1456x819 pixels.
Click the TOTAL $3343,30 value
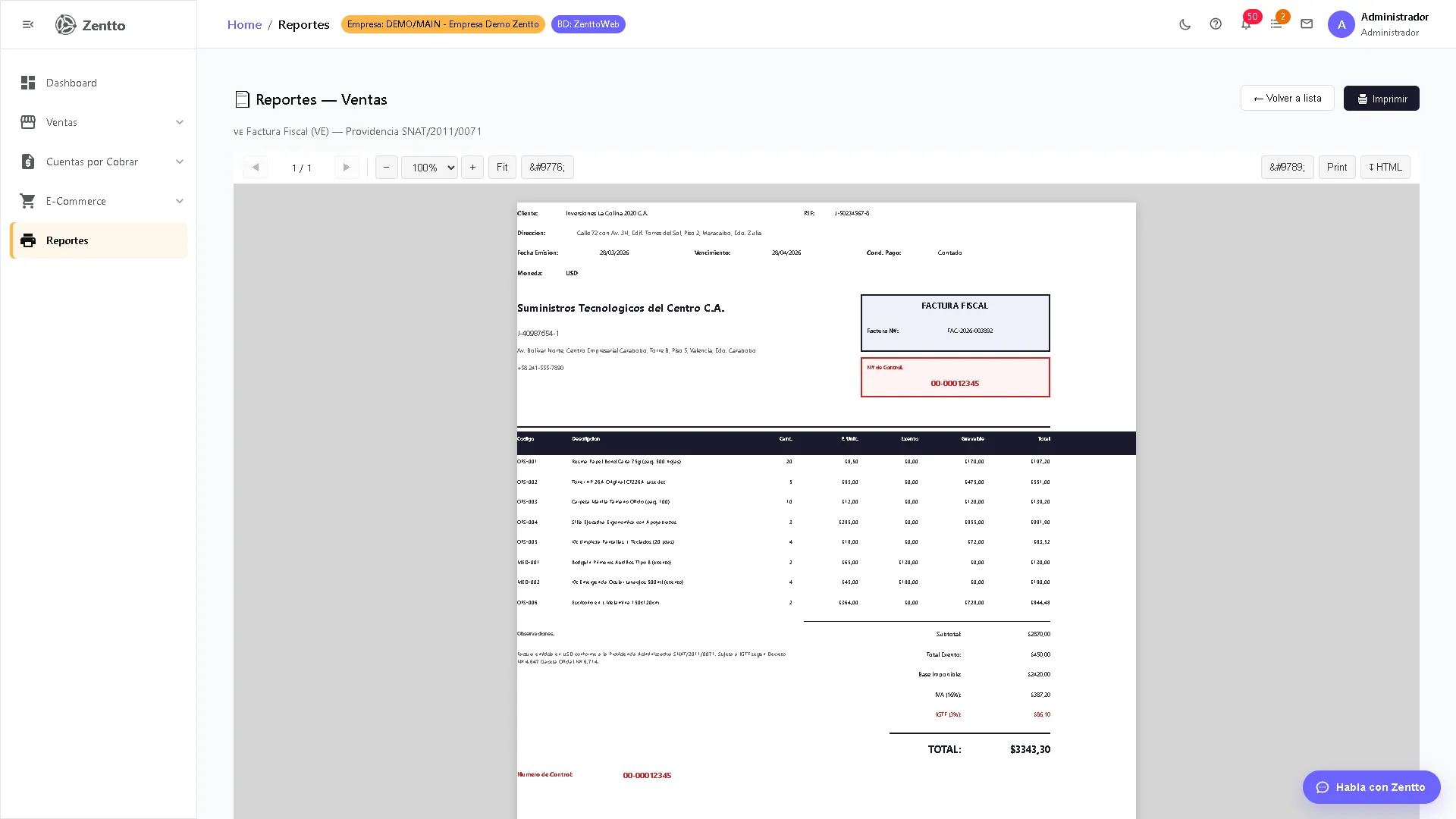coord(1030,749)
